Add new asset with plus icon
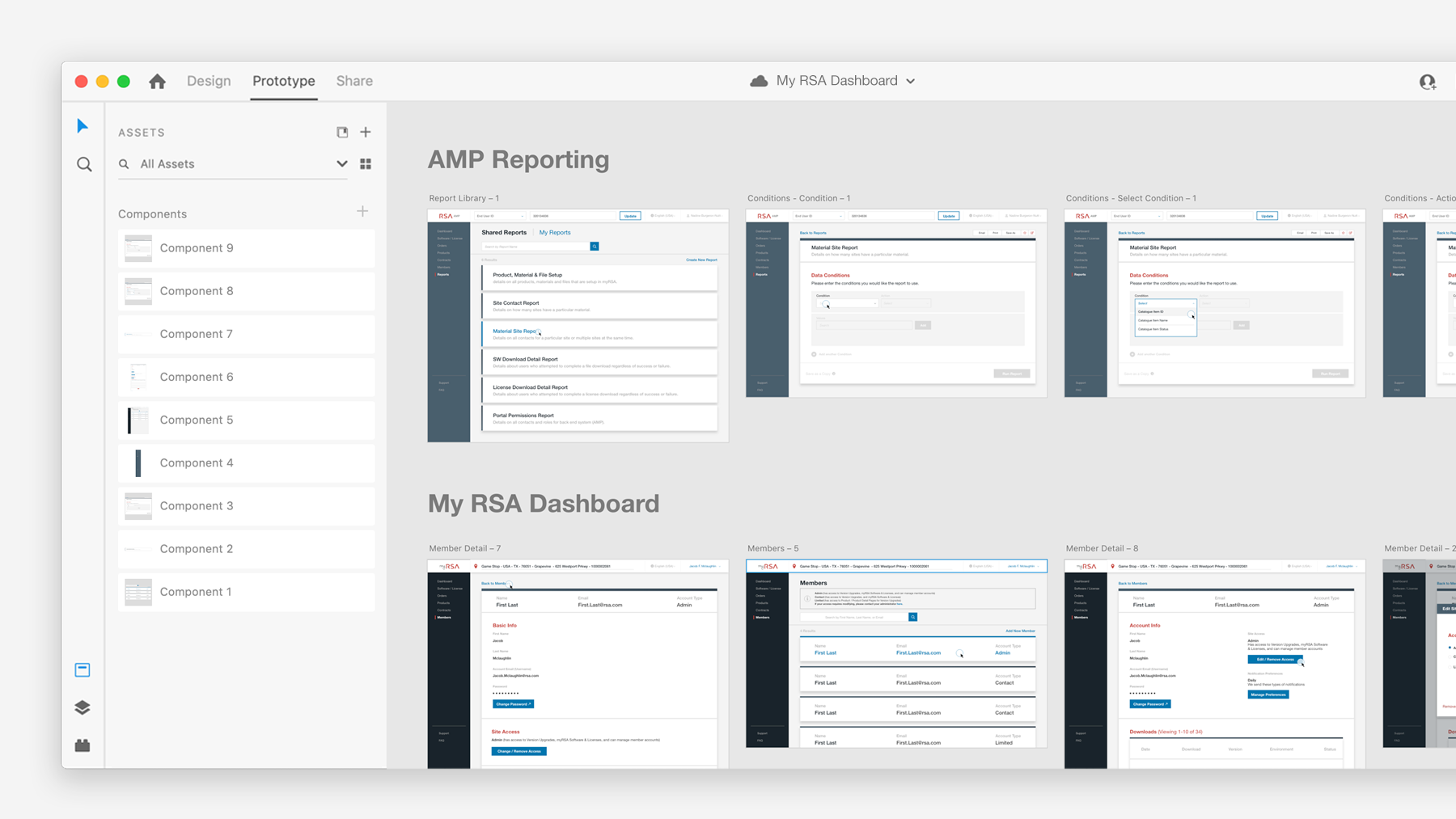Viewport: 1456px width, 819px height. (x=366, y=132)
